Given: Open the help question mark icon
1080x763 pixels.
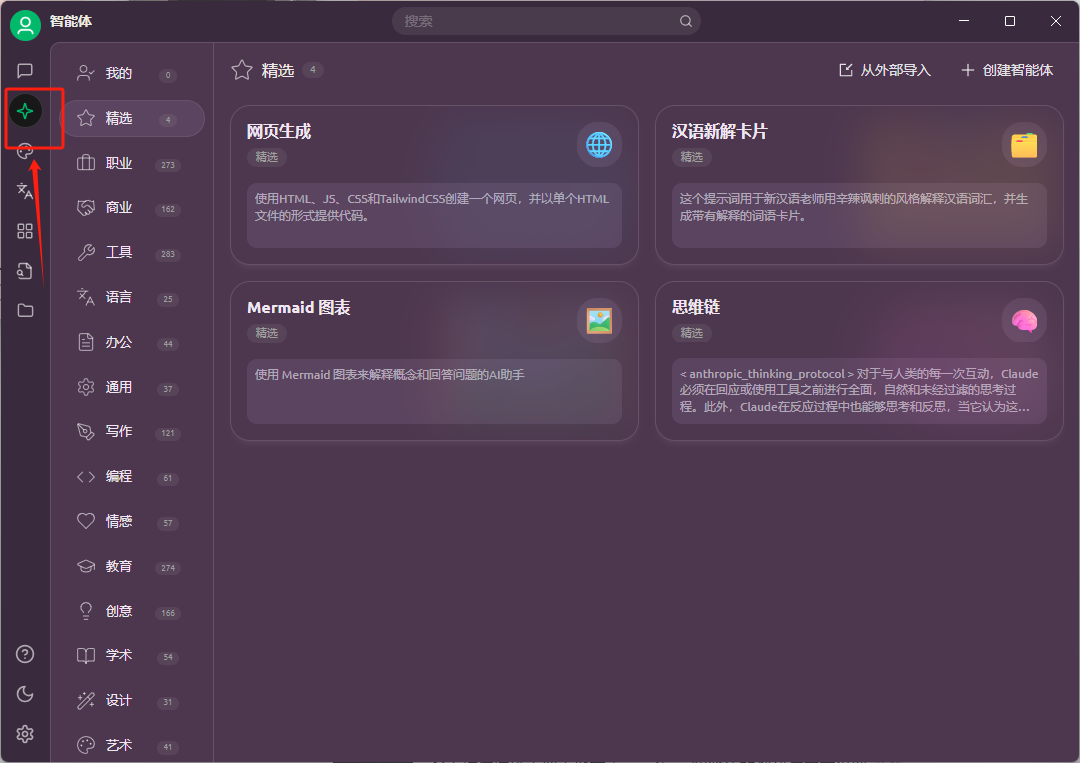Looking at the screenshot, I should [25, 654].
